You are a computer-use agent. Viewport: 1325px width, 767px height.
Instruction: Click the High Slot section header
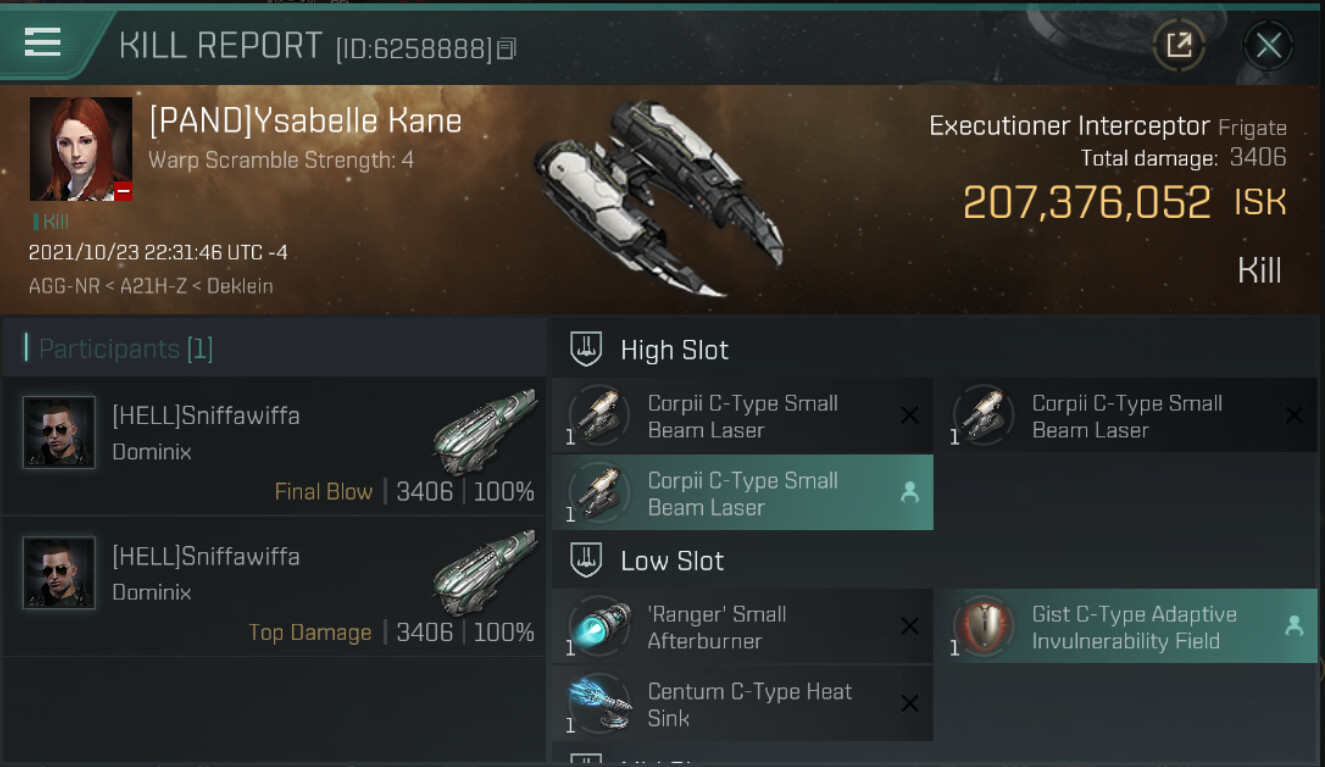(674, 350)
